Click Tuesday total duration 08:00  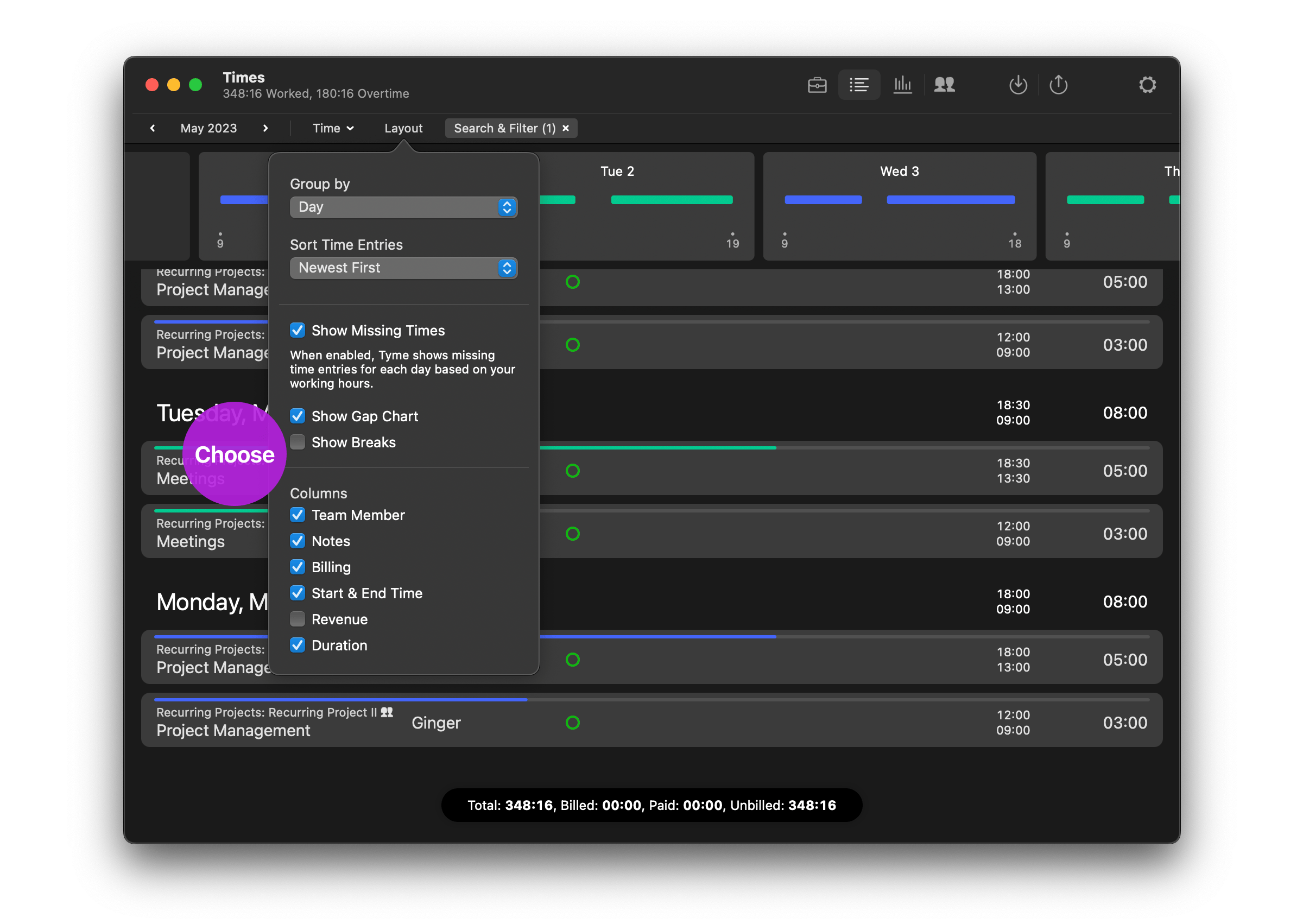(x=1125, y=413)
